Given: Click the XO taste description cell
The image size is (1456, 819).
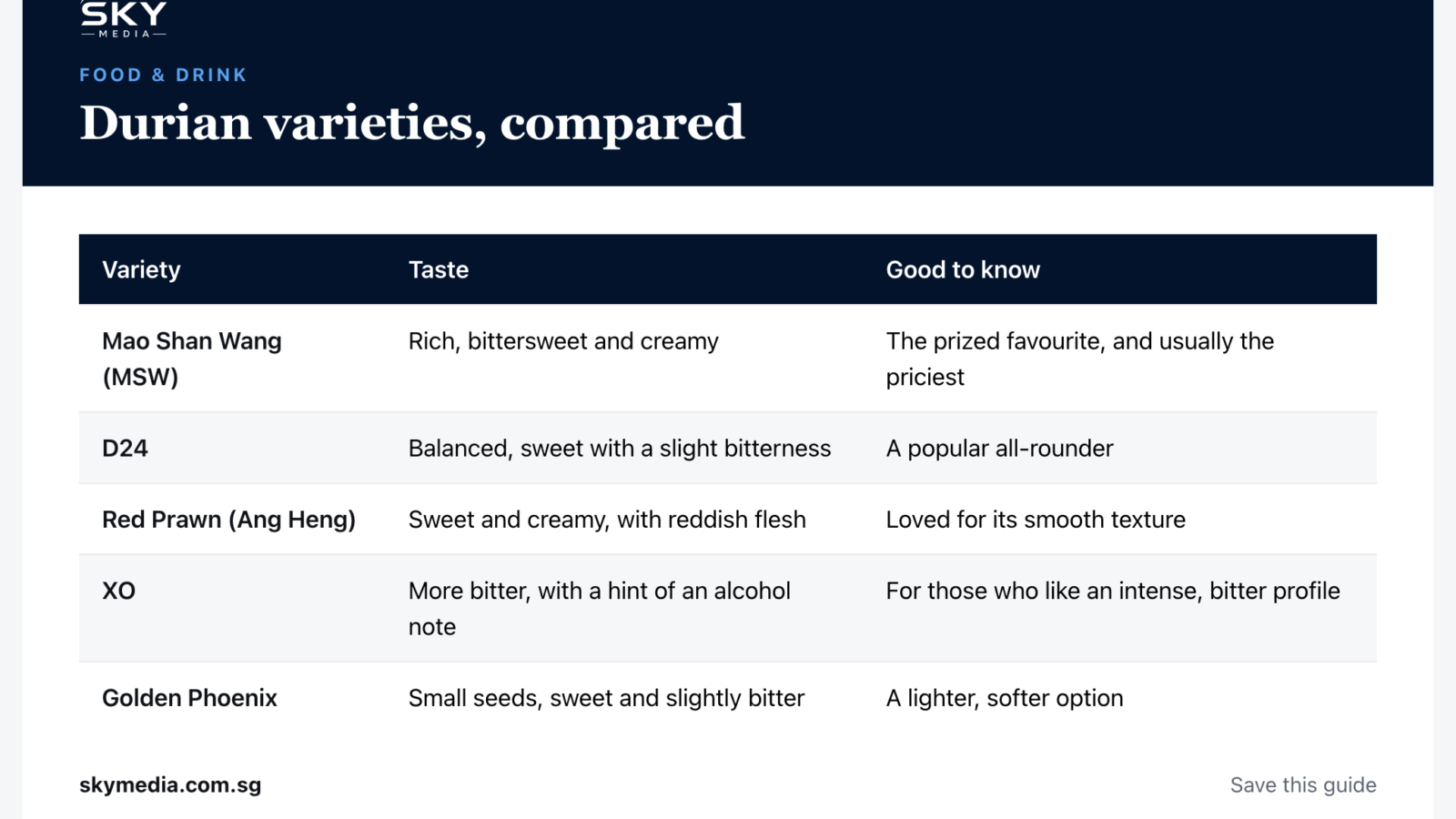Looking at the screenshot, I should click(600, 608).
